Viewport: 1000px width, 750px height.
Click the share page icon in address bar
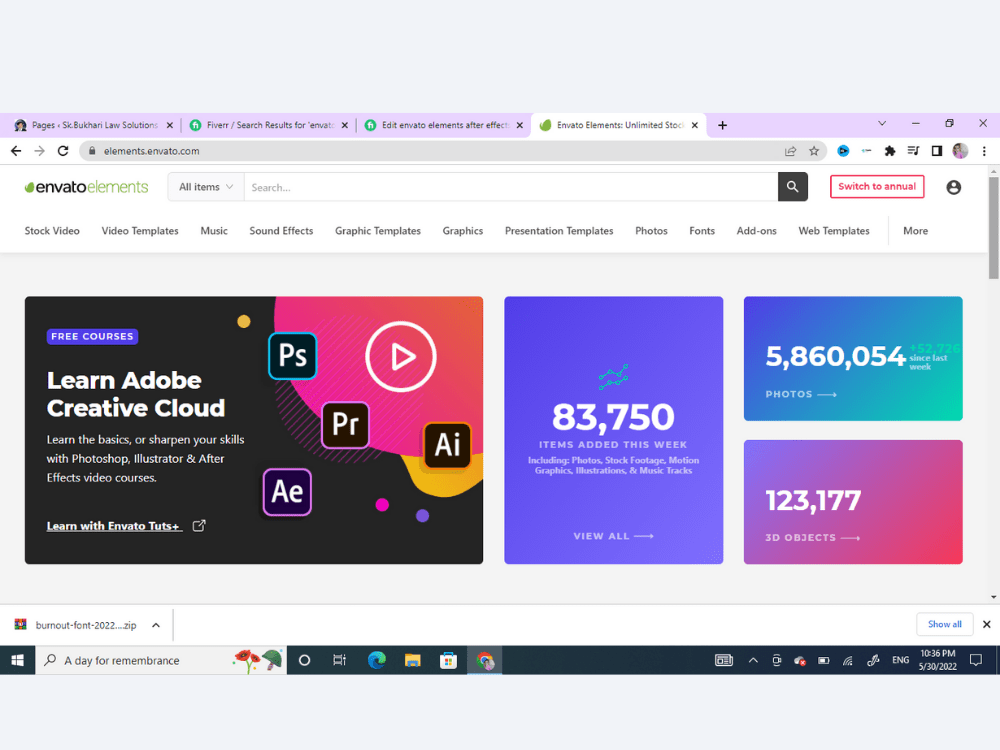point(791,151)
